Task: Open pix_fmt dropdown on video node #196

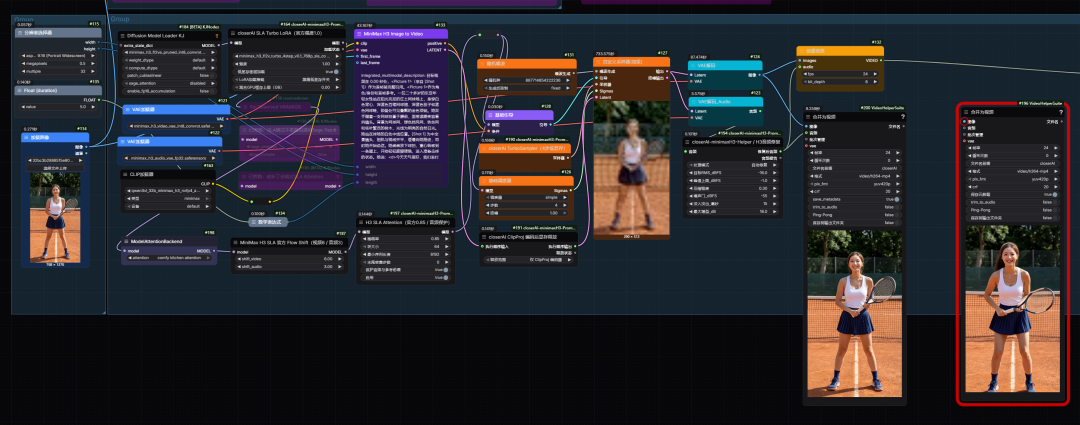Action: click(x=1011, y=178)
